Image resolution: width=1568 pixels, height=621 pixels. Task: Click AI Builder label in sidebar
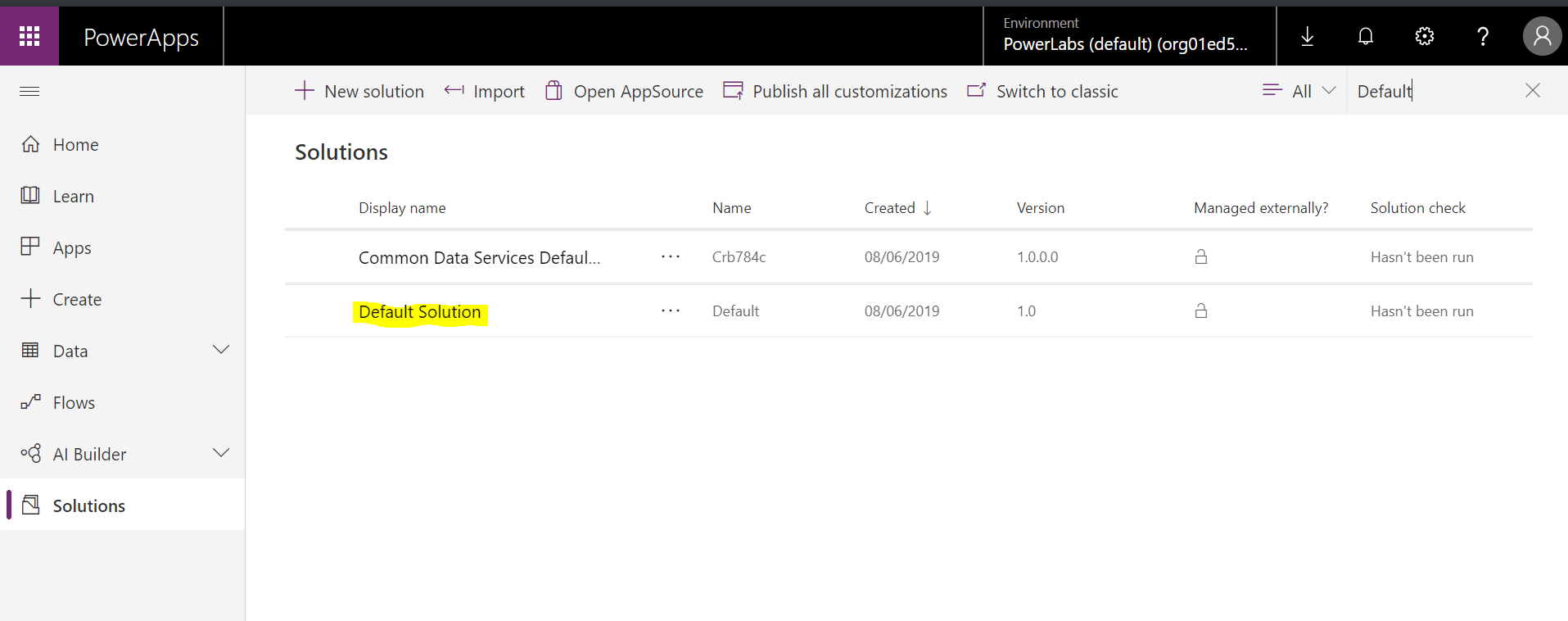coord(89,454)
